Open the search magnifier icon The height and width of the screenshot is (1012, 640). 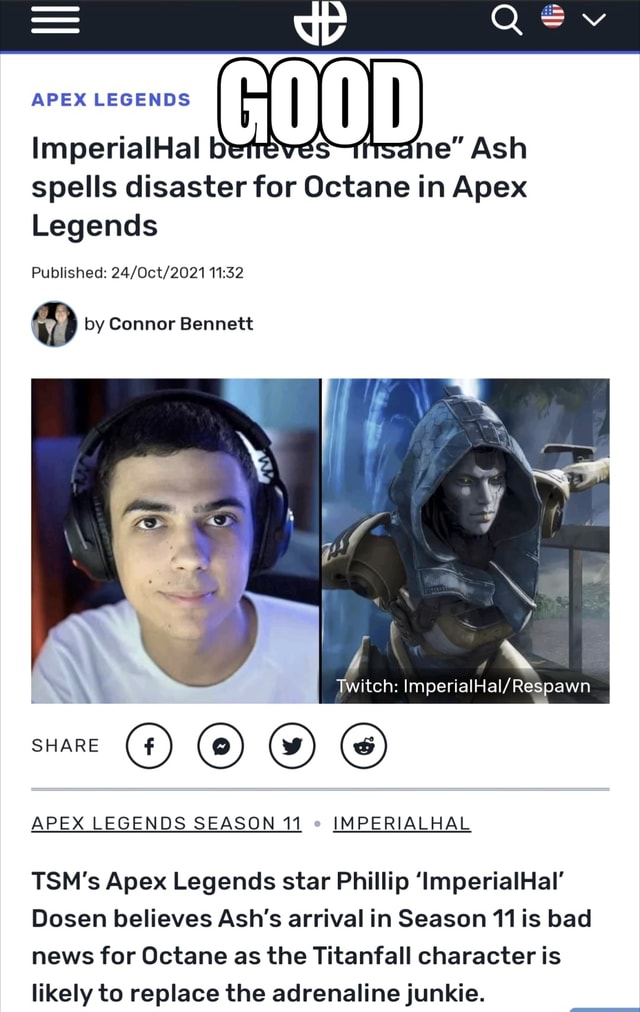(506, 20)
